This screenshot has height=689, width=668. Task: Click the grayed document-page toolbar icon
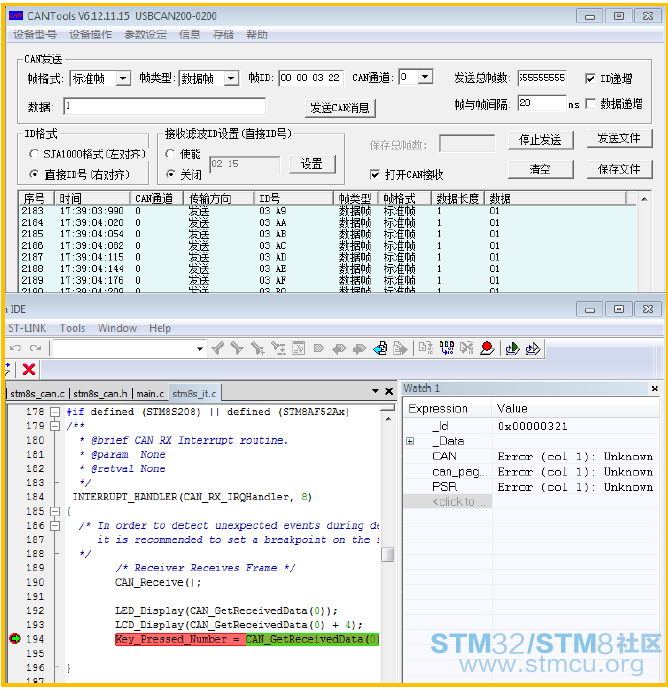[299, 348]
